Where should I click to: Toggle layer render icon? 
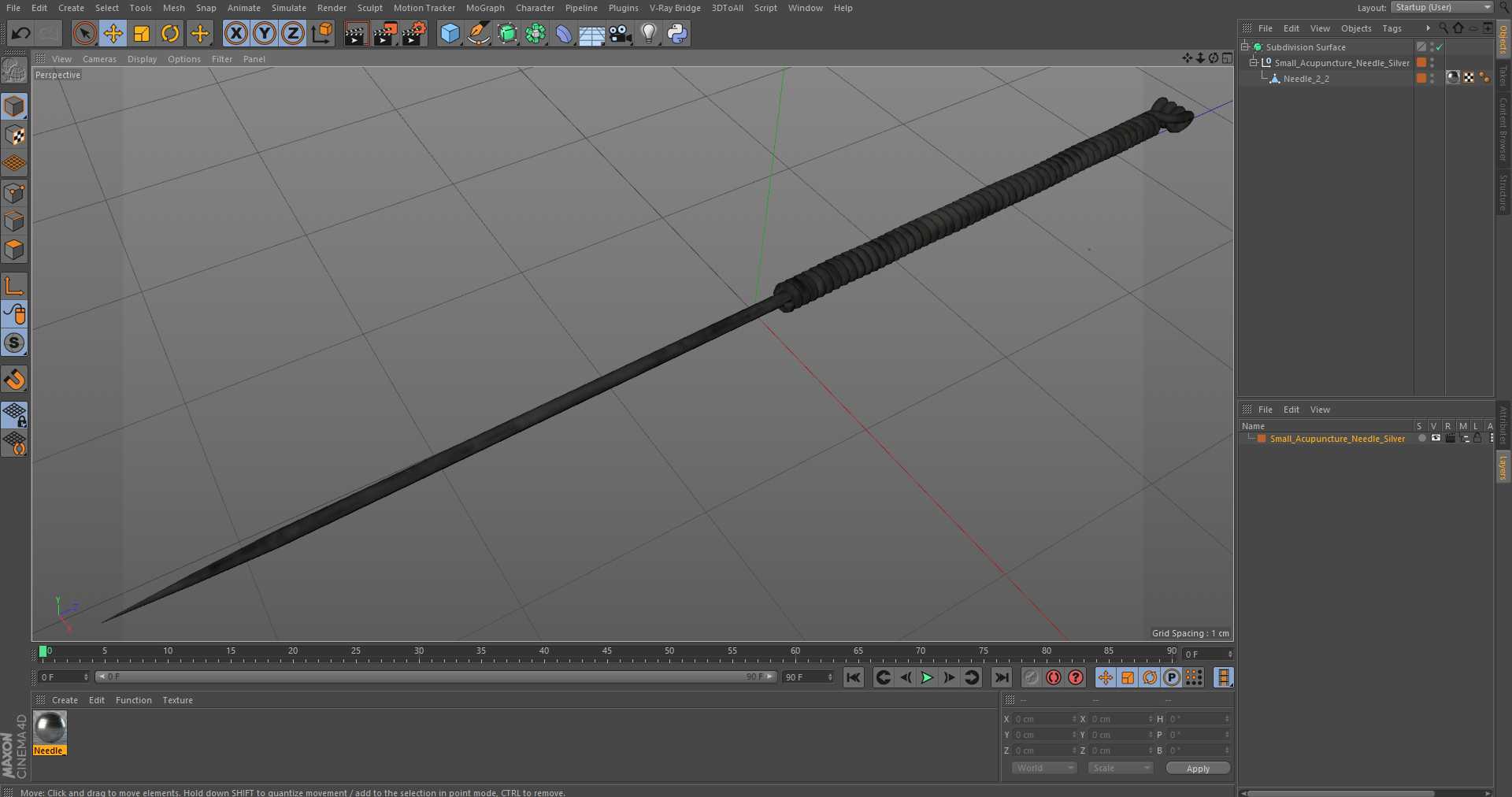[x=1450, y=439]
